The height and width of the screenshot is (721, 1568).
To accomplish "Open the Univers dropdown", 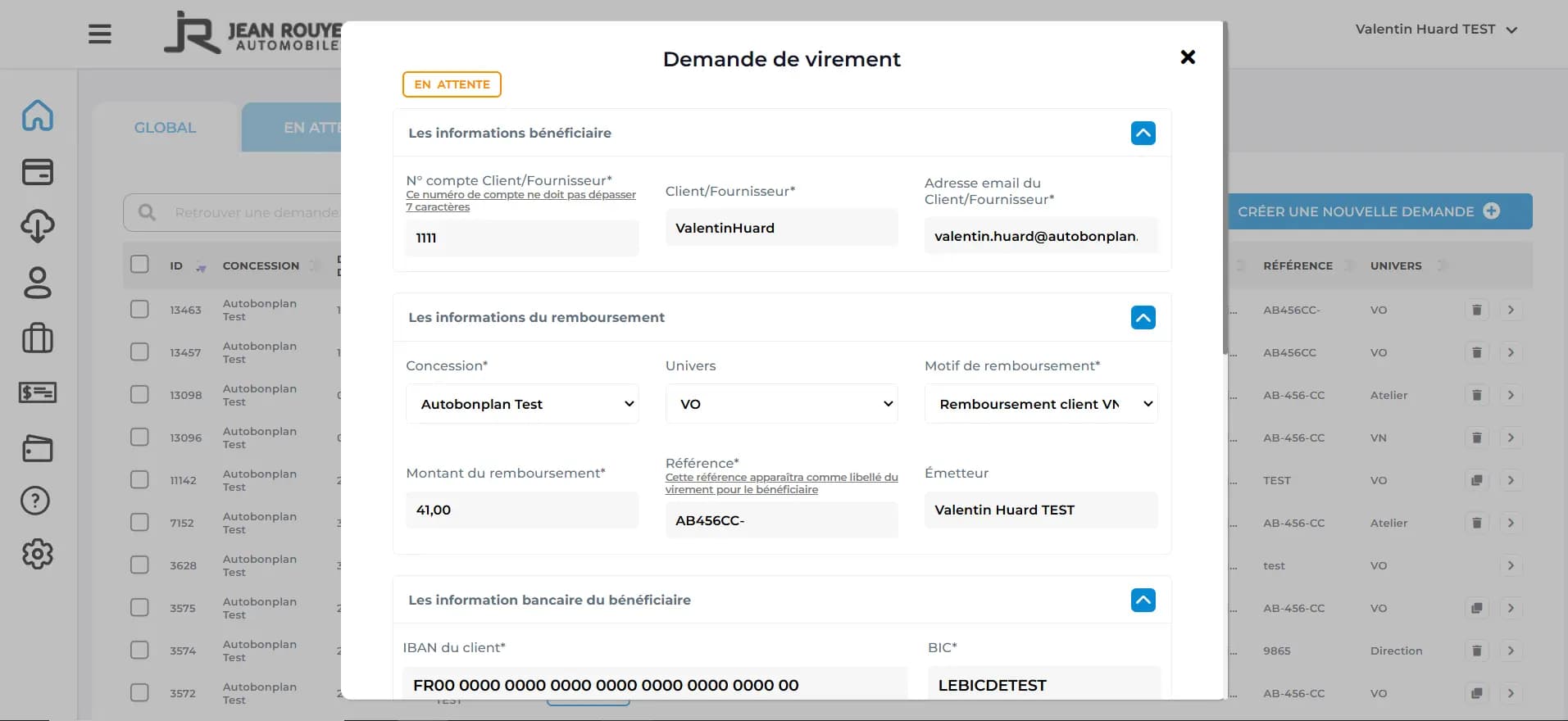I will pyautogui.click(x=781, y=404).
